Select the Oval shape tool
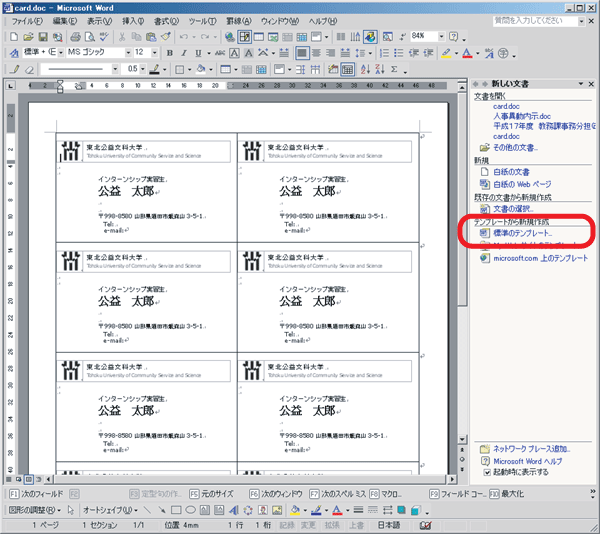This screenshot has width=600, height=534. [x=190, y=510]
